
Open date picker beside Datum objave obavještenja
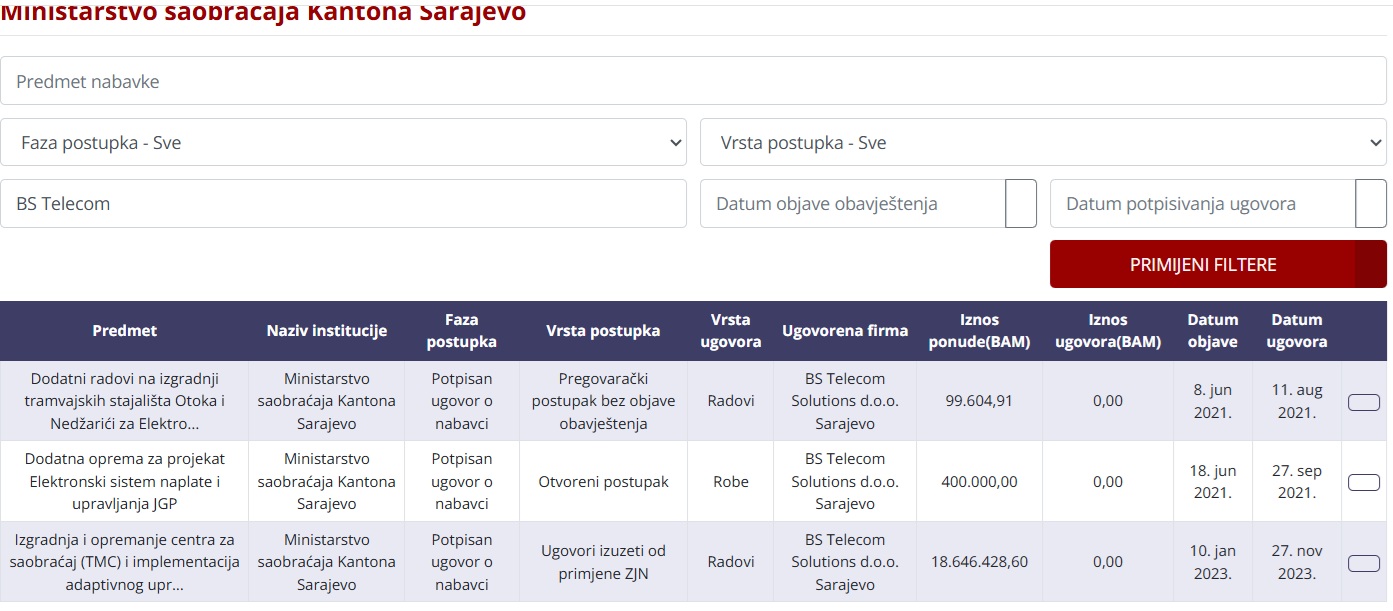click(1021, 204)
